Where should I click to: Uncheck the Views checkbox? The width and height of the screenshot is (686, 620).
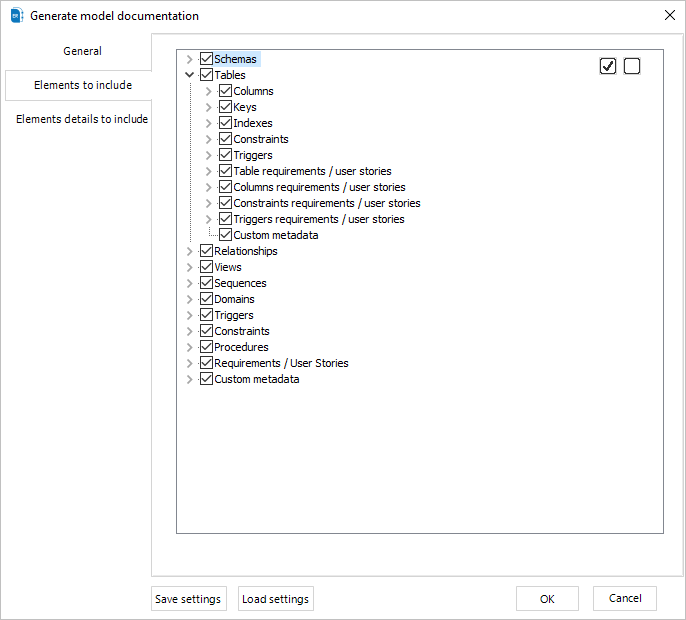pos(206,267)
